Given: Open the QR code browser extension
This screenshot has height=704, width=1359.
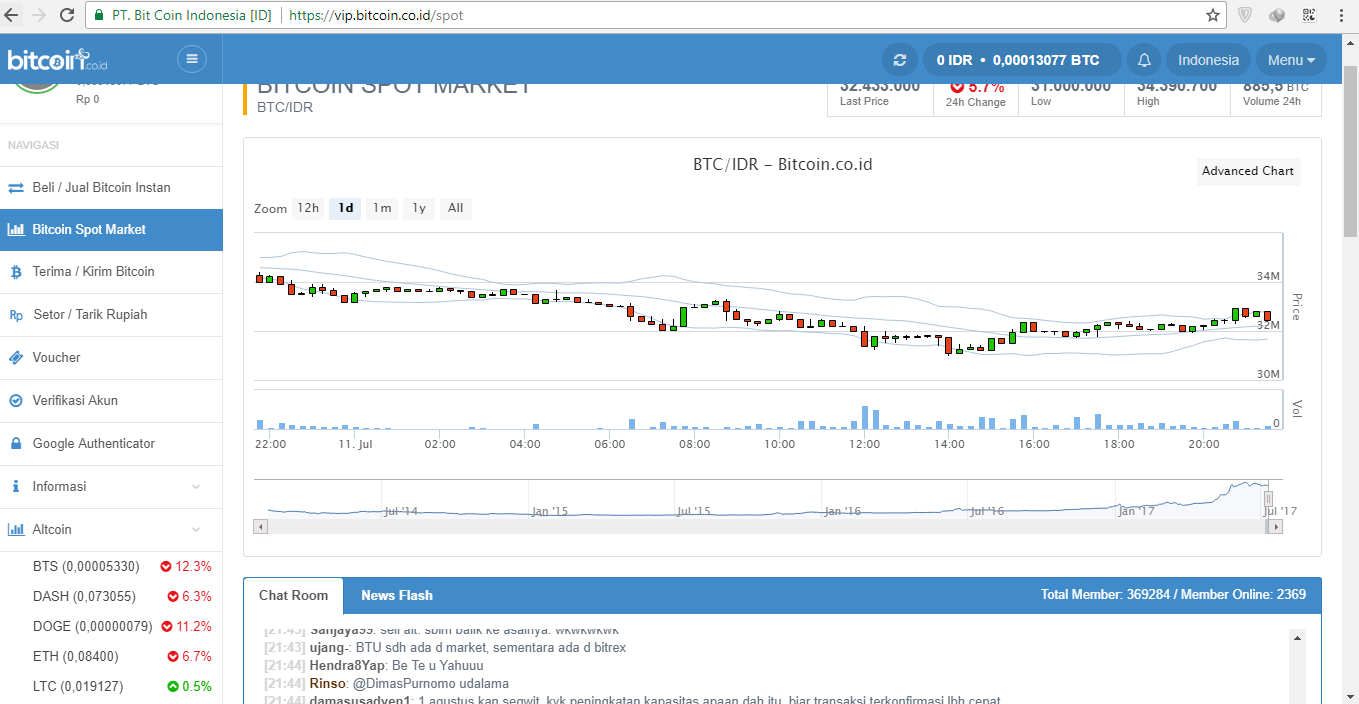Looking at the screenshot, I should click(x=1308, y=15).
